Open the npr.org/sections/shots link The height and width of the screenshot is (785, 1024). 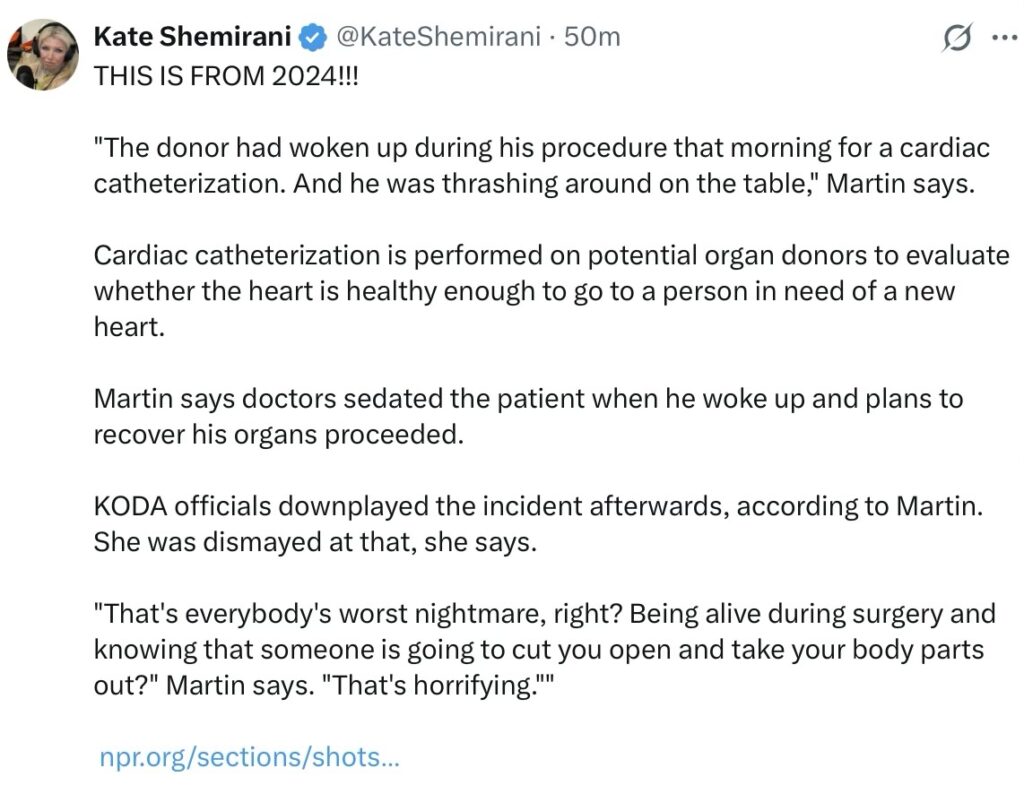[249, 757]
